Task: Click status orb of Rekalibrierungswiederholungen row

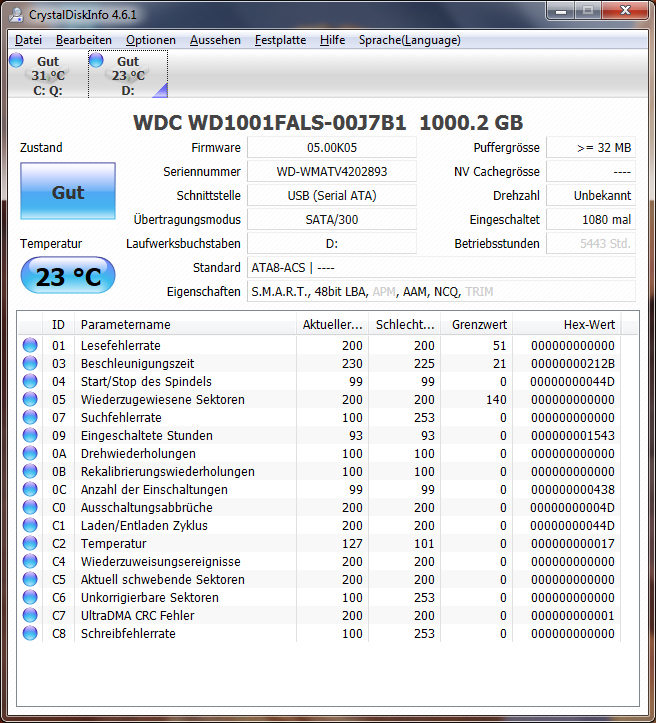Action: [30, 471]
